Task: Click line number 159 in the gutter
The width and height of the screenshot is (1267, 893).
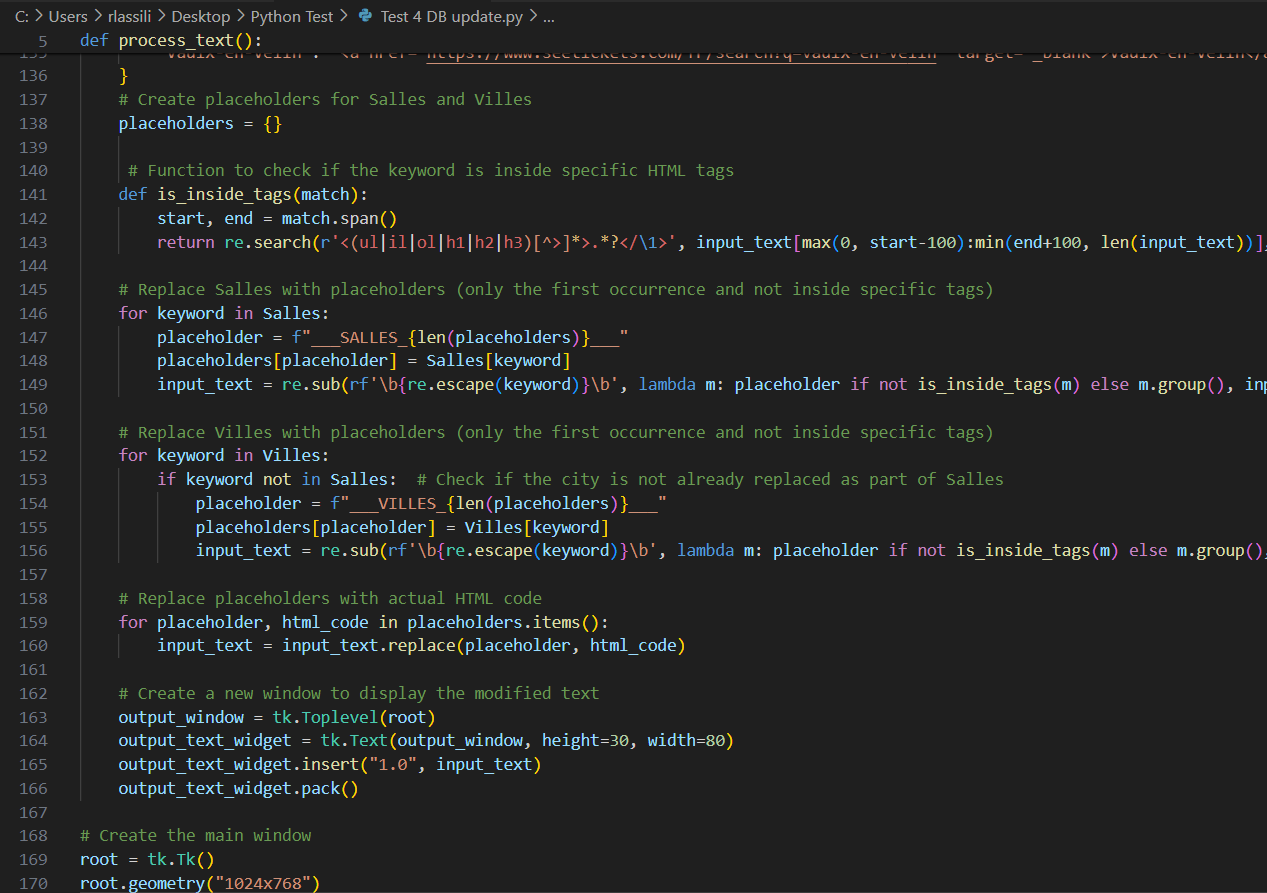Action: [x=33, y=622]
